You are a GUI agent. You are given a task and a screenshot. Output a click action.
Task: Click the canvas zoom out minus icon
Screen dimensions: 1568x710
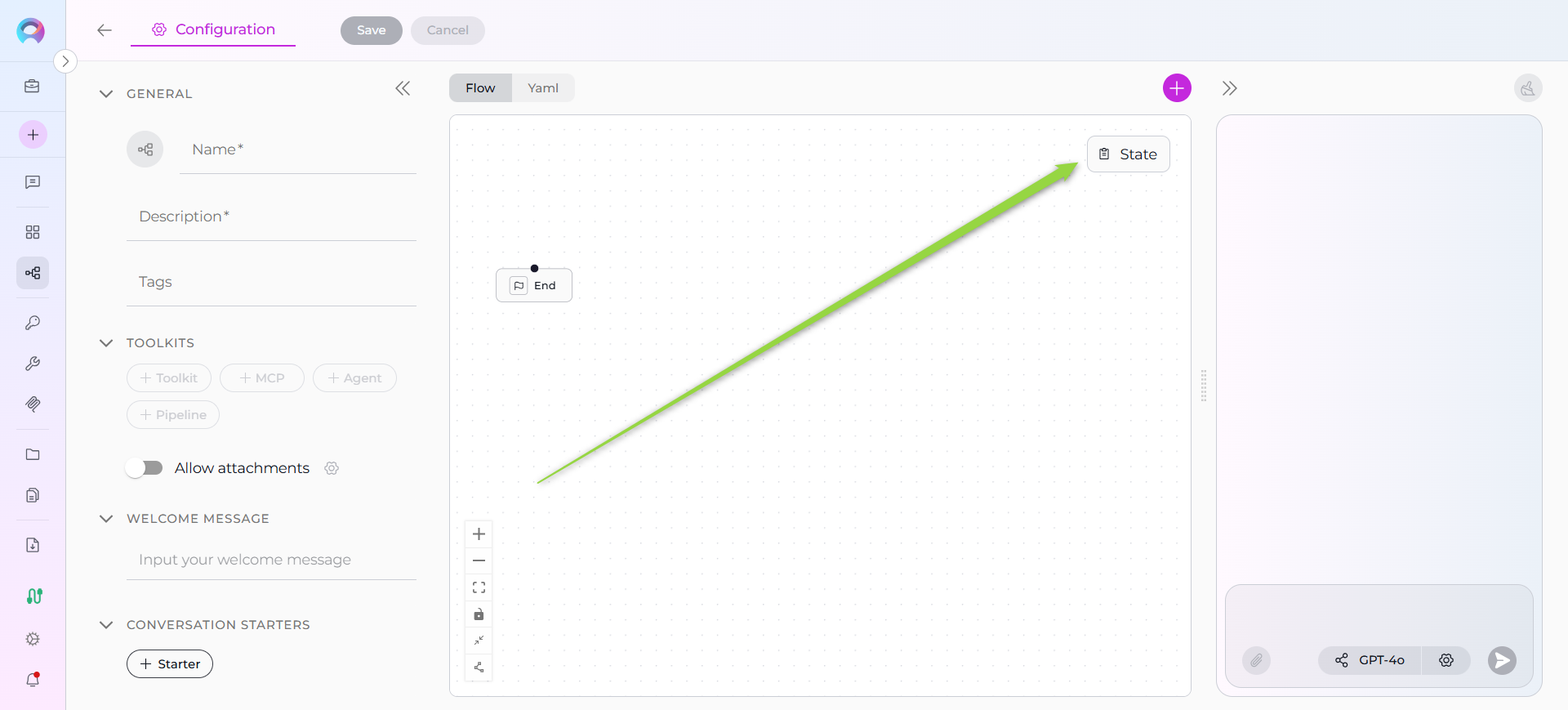coord(479,560)
